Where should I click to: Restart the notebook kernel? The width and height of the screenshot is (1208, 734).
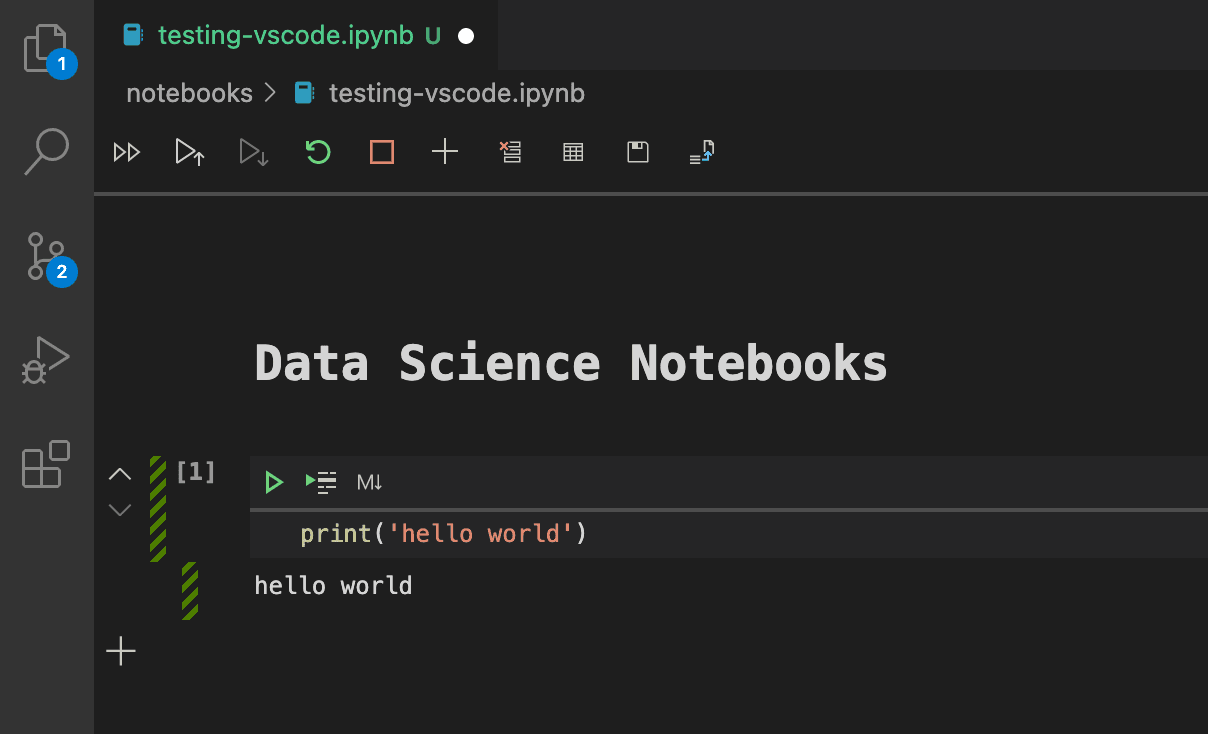click(x=317, y=152)
